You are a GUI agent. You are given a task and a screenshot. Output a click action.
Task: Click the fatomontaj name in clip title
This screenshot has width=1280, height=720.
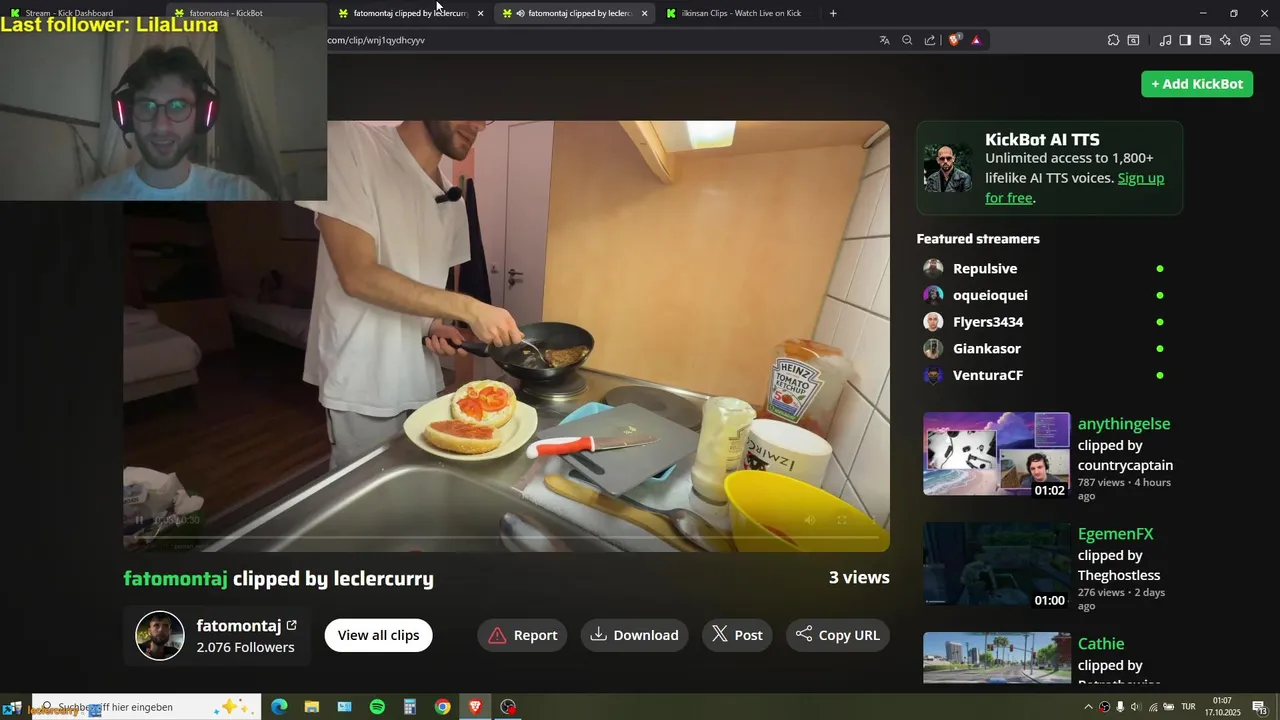[x=175, y=578]
